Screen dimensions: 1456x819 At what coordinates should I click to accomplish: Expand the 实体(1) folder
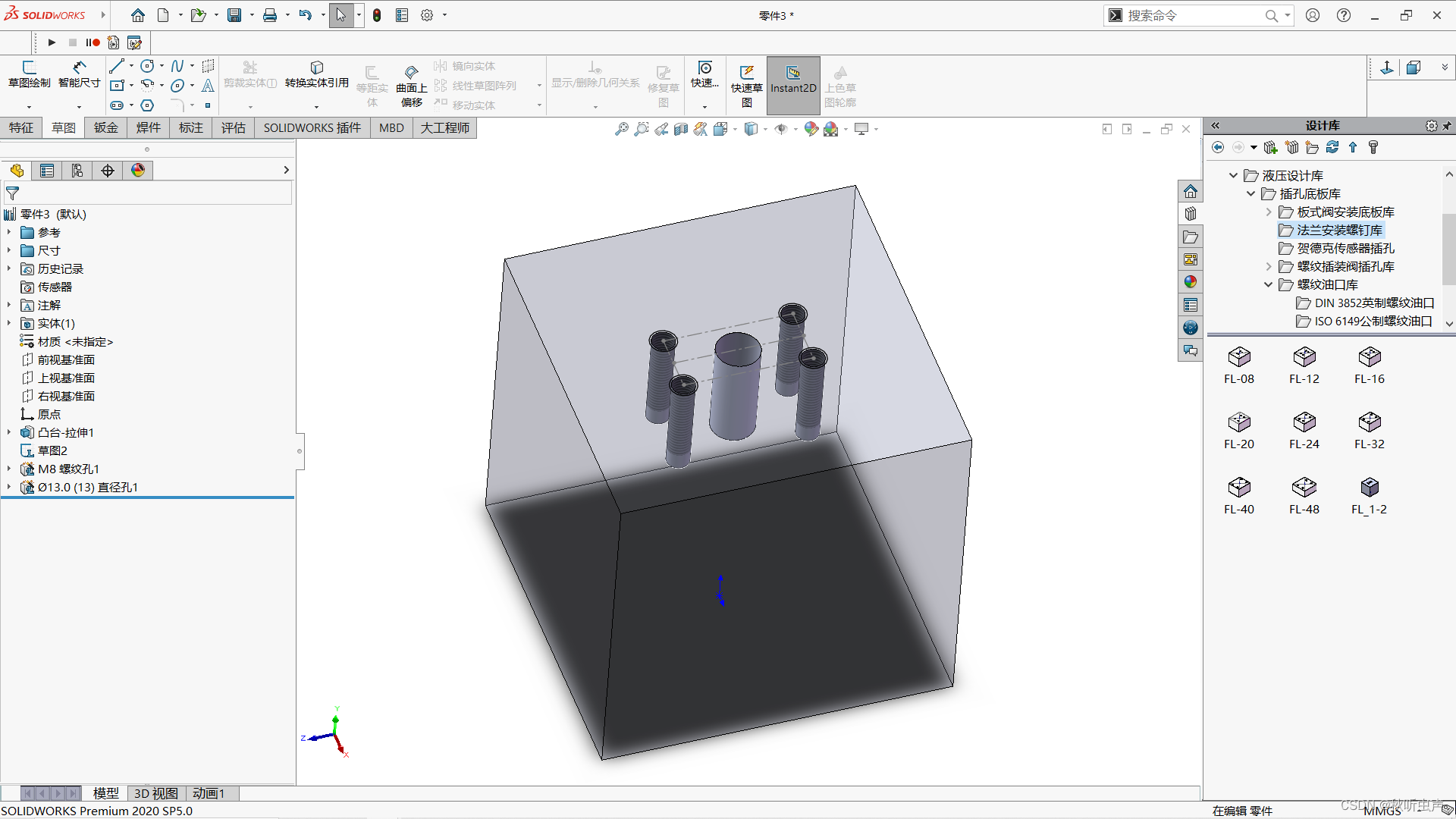pyautogui.click(x=9, y=323)
